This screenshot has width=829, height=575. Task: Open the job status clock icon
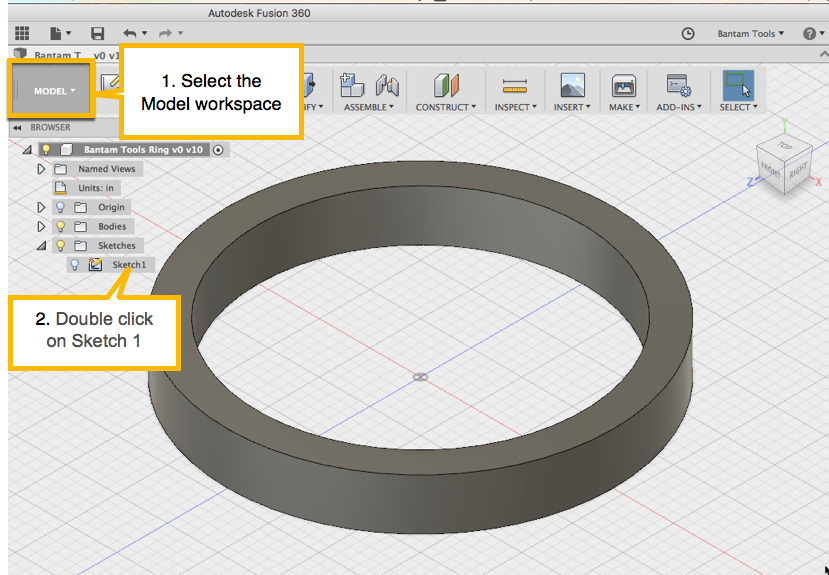click(688, 34)
